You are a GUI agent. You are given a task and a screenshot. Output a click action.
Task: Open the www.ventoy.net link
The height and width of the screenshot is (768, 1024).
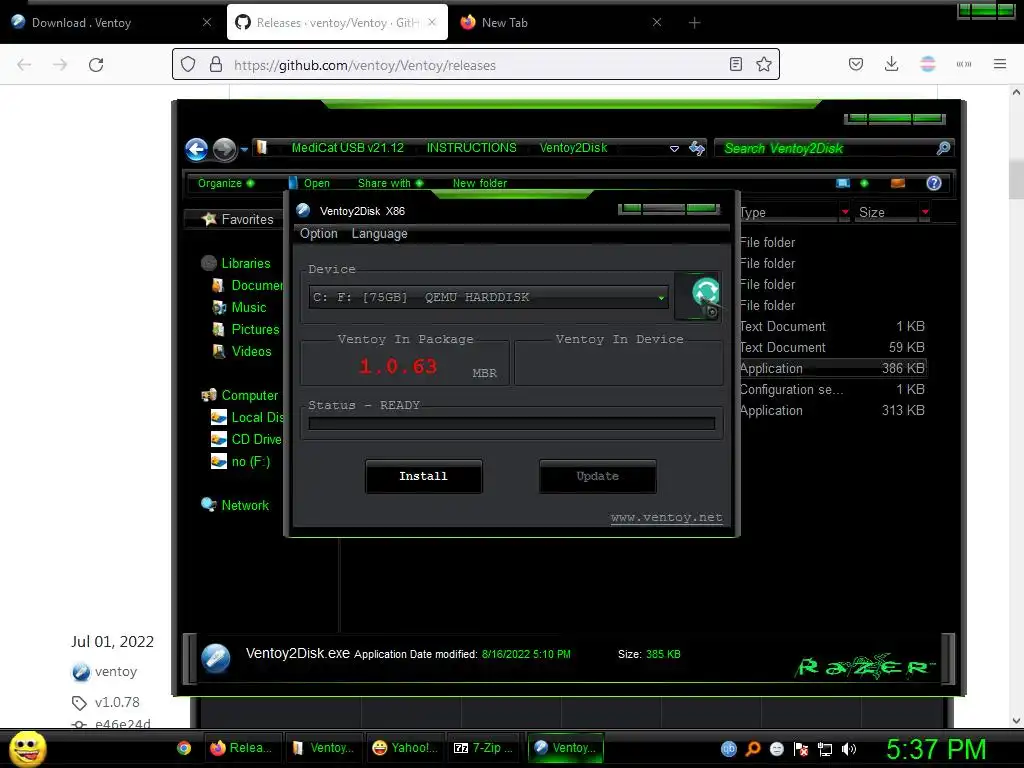click(x=667, y=517)
